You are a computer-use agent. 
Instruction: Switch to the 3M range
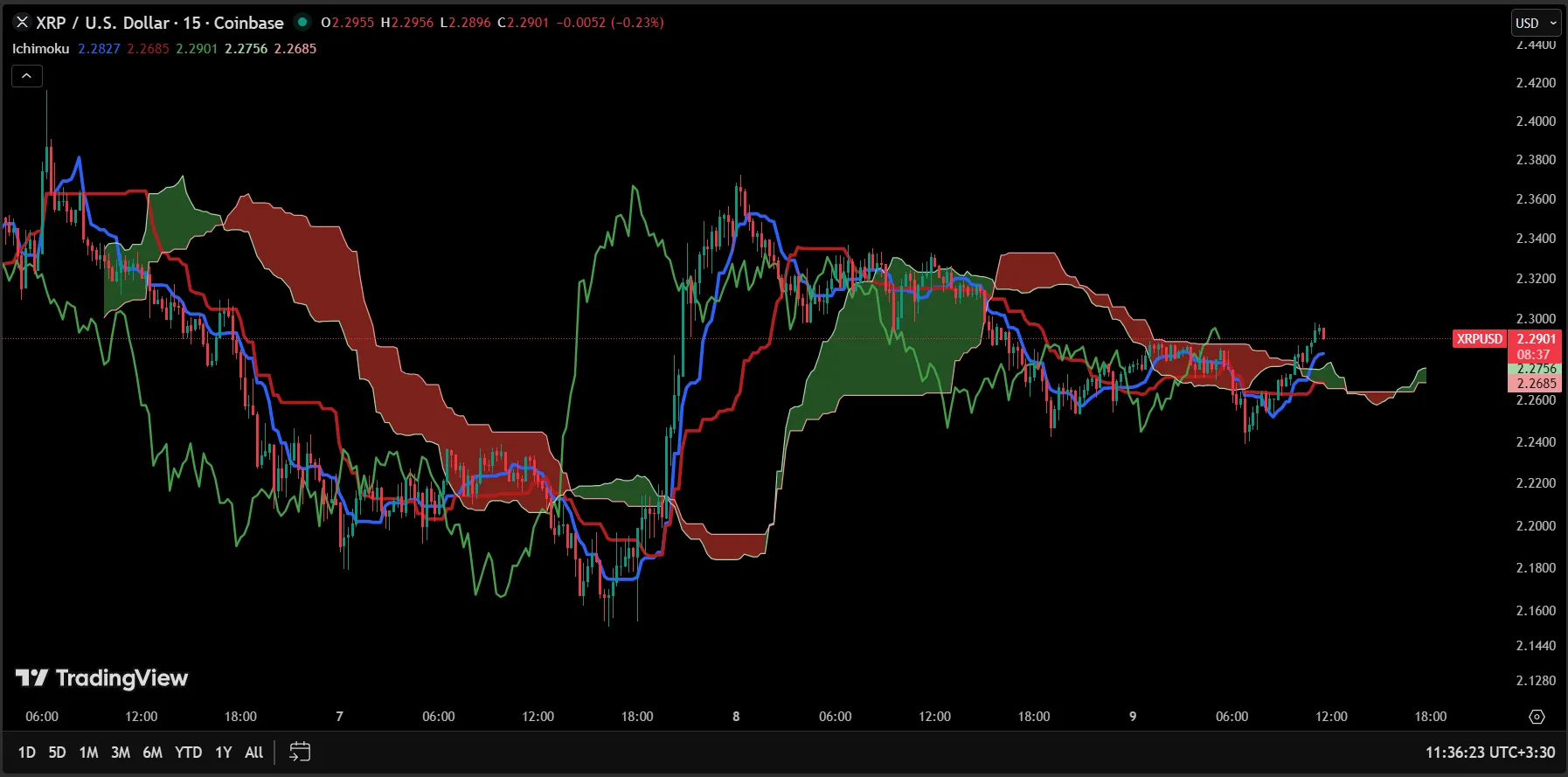point(121,752)
